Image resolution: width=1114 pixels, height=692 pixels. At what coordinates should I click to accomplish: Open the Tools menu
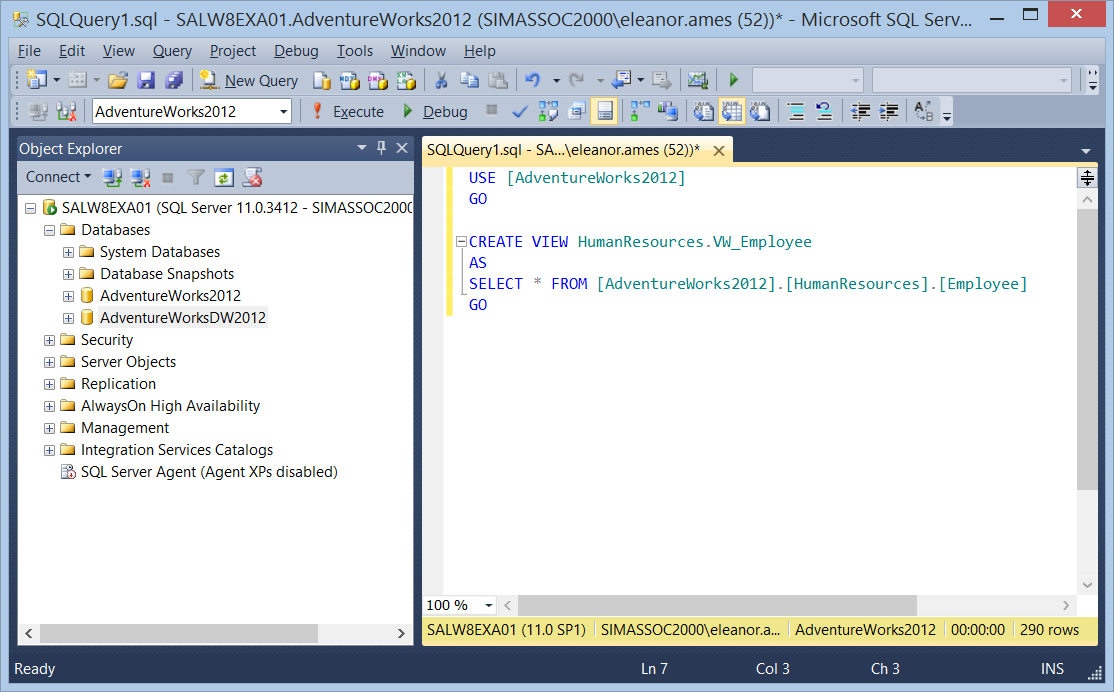tap(355, 51)
